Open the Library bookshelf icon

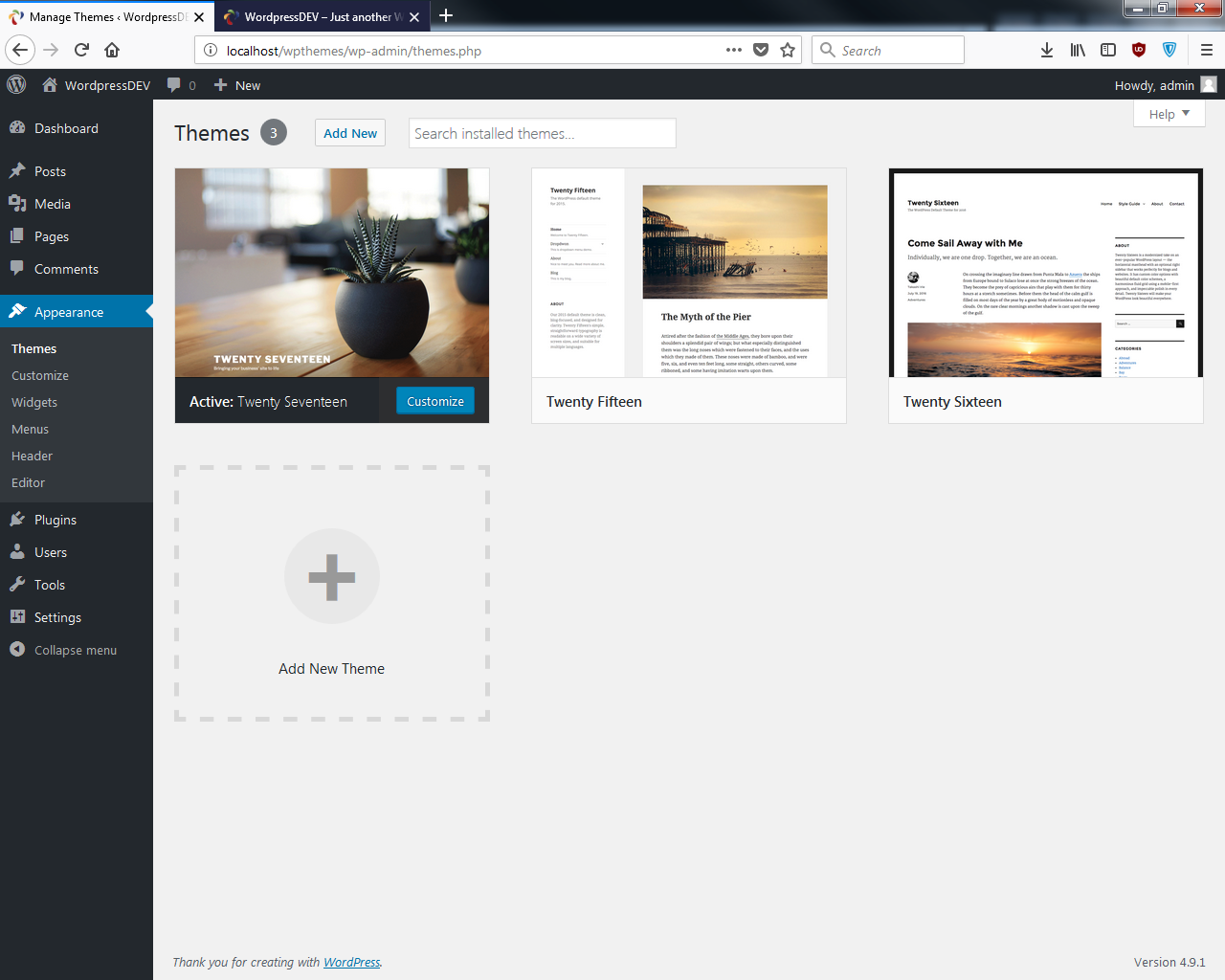coord(1078,50)
